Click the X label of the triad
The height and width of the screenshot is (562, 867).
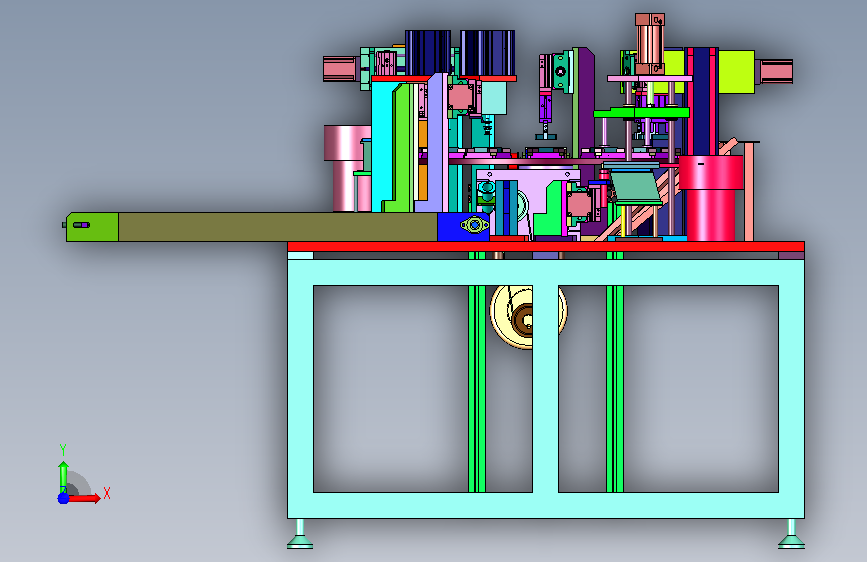(107, 493)
